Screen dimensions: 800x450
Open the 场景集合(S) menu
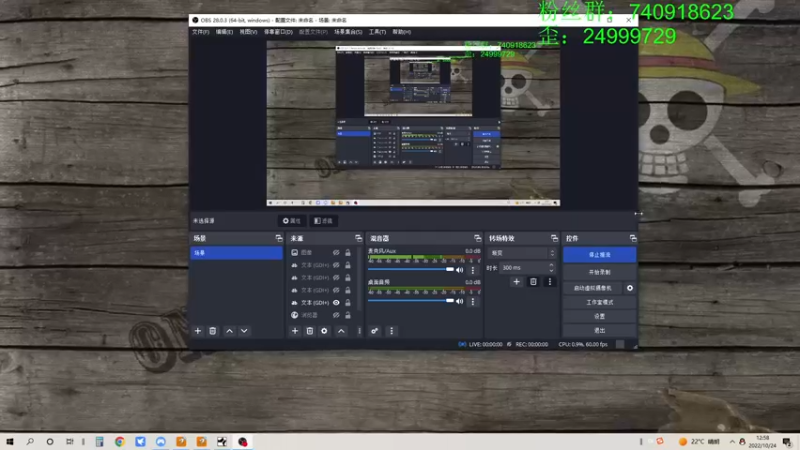348,32
